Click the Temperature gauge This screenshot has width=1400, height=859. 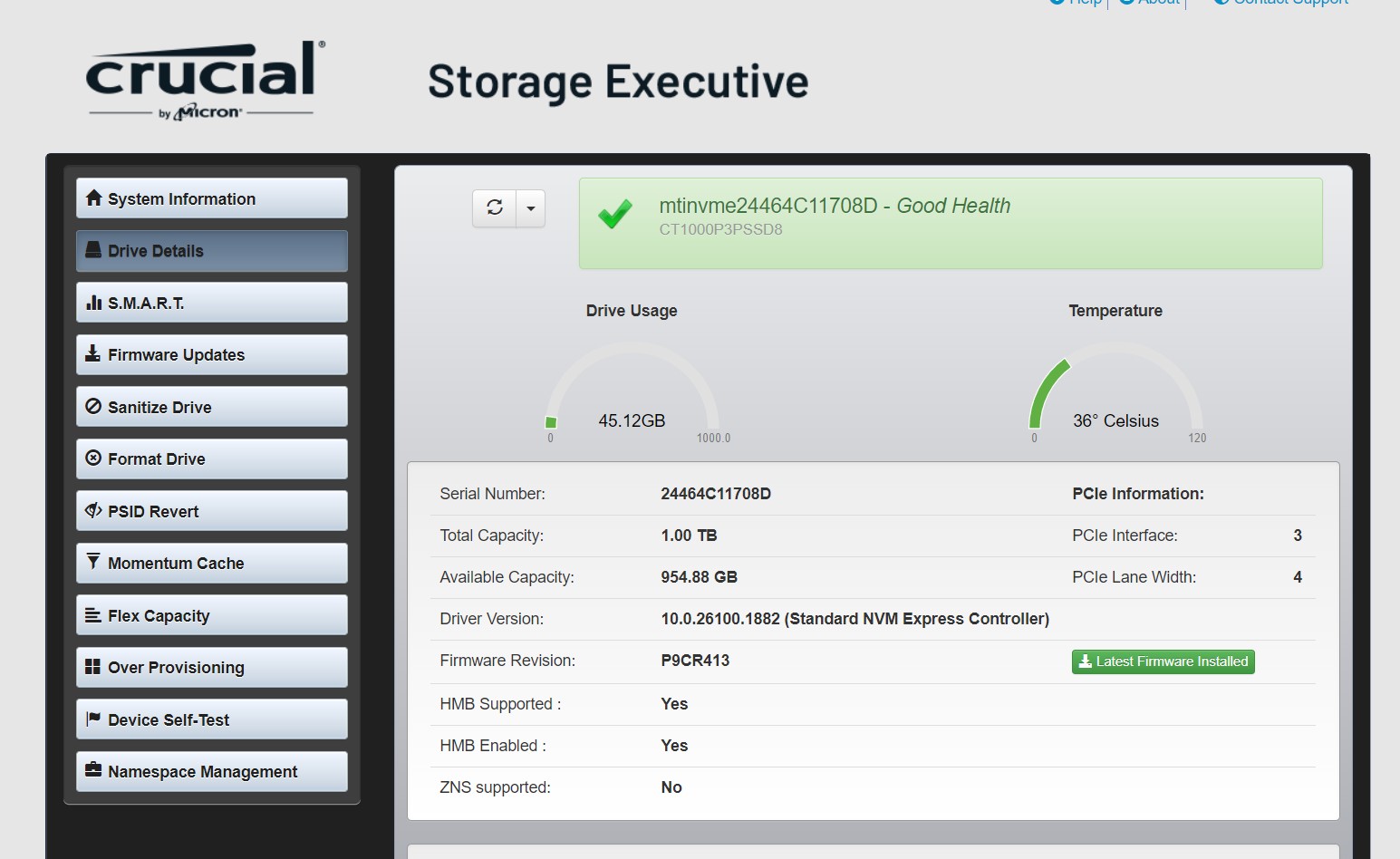click(x=1115, y=388)
